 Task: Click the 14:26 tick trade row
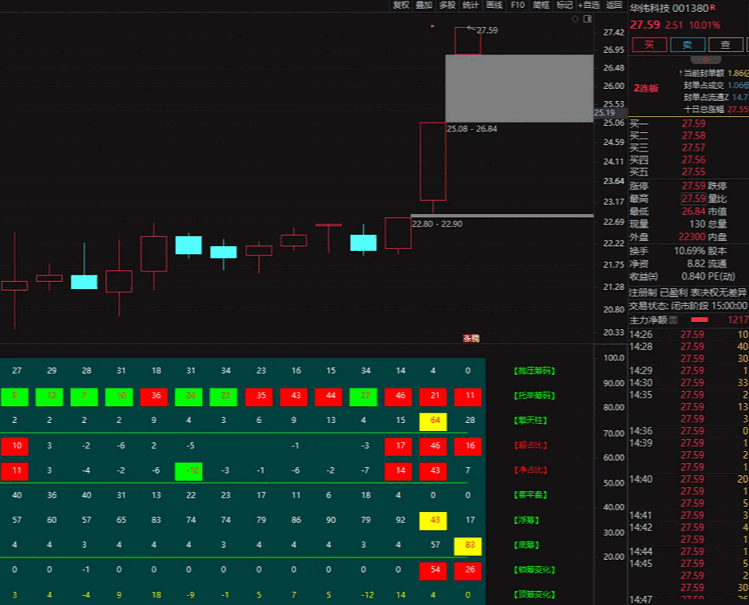tap(688, 335)
